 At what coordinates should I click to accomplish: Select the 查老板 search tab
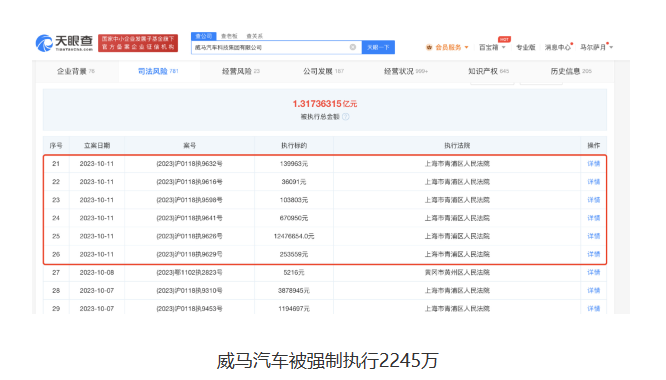point(229,36)
